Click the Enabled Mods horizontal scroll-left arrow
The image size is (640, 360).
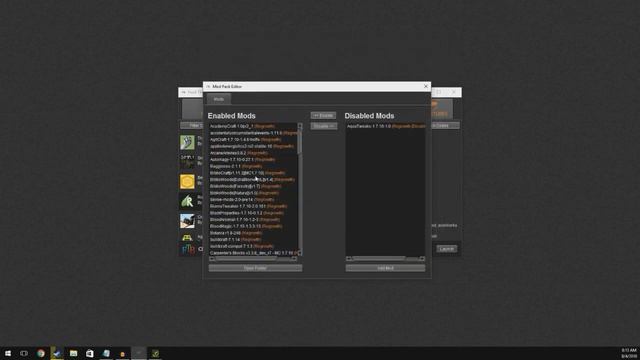[x=211, y=259]
